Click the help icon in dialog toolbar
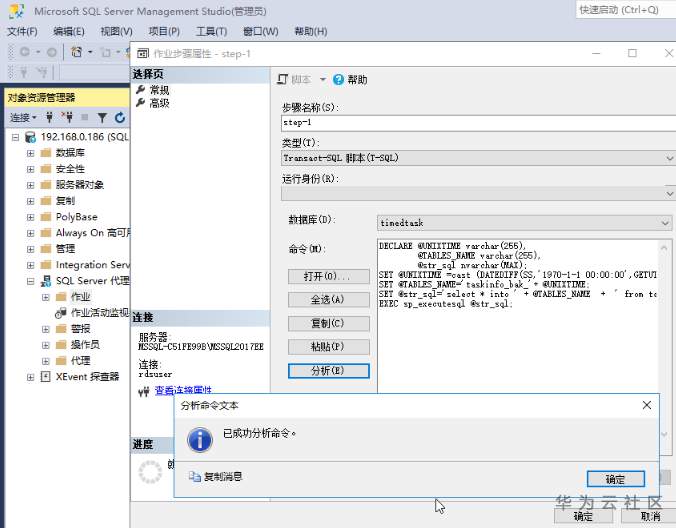Viewport: 676px width, 528px height. (338, 80)
